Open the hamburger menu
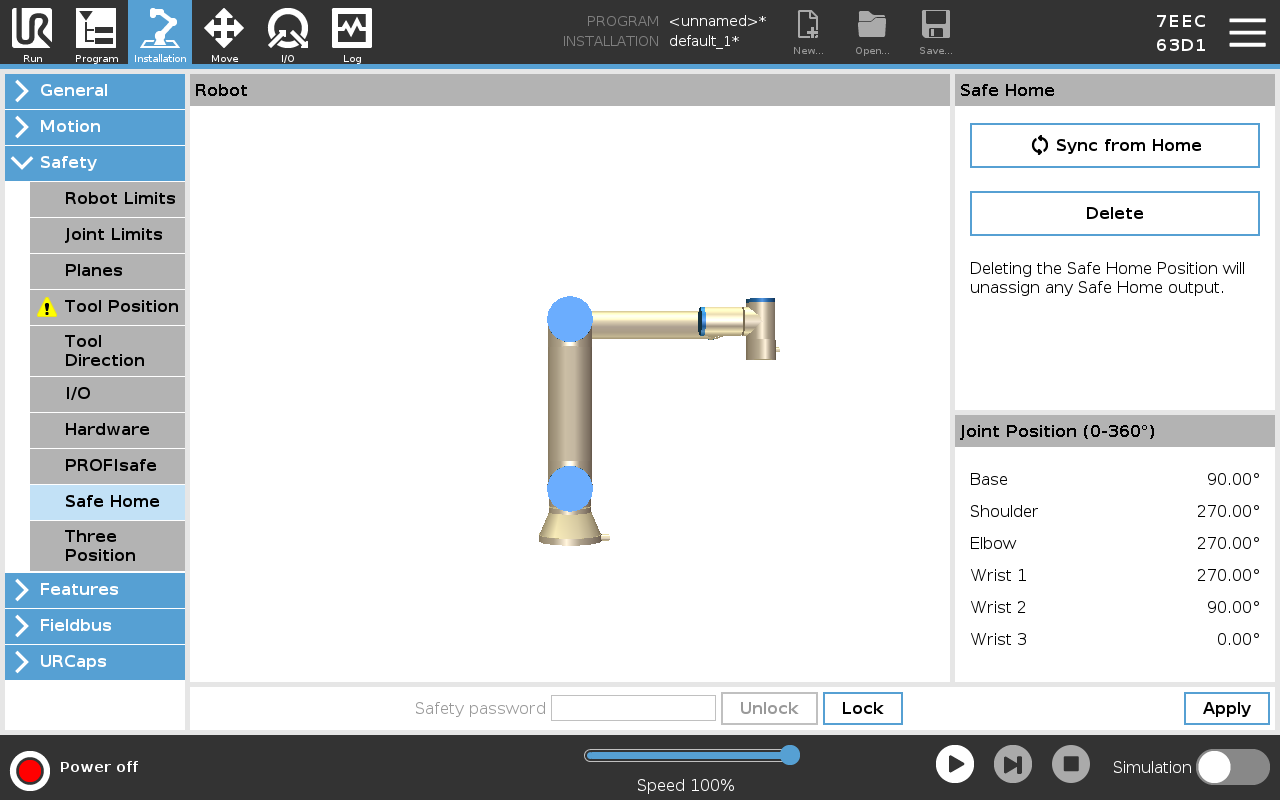 pos(1247,32)
